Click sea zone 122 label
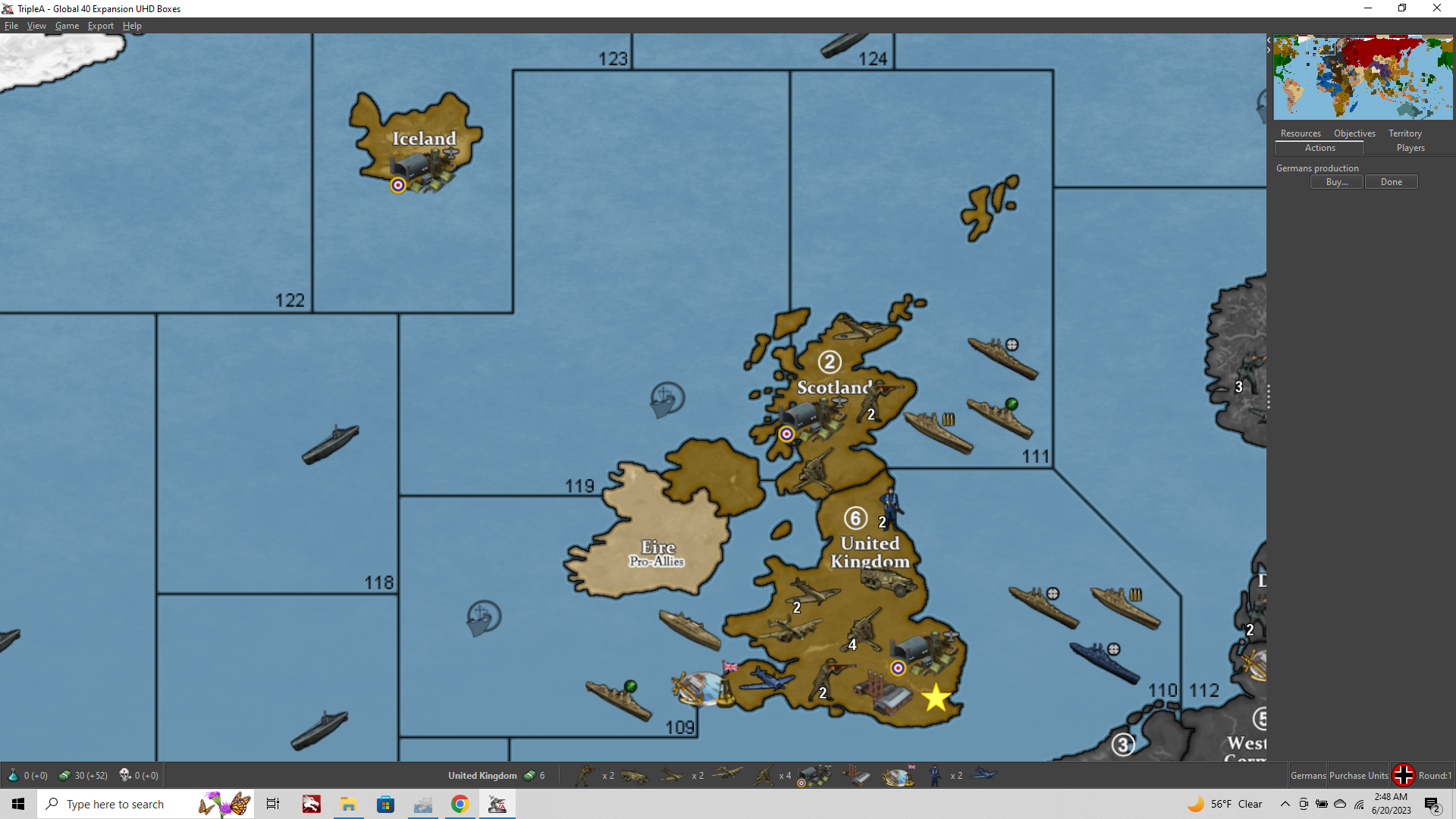 click(x=290, y=301)
